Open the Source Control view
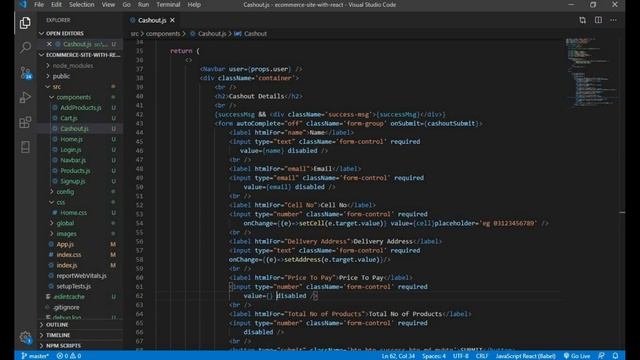640x360 pixels. click(x=25, y=73)
